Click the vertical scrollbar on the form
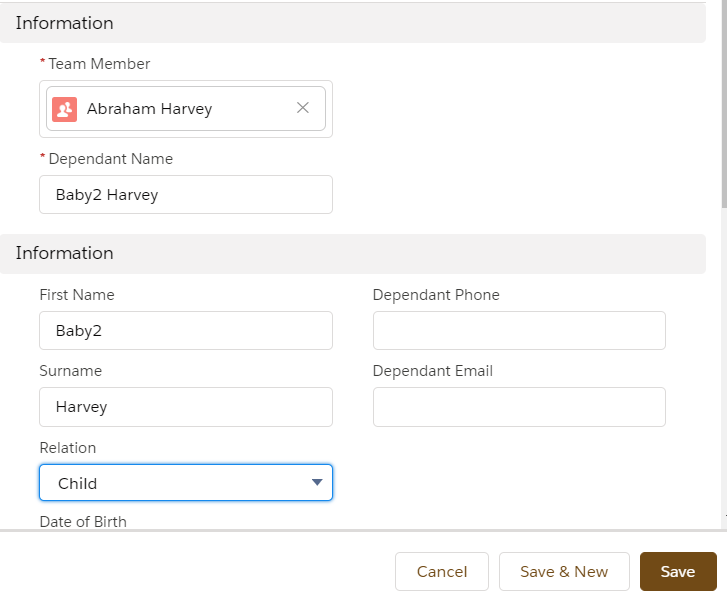 click(x=723, y=100)
